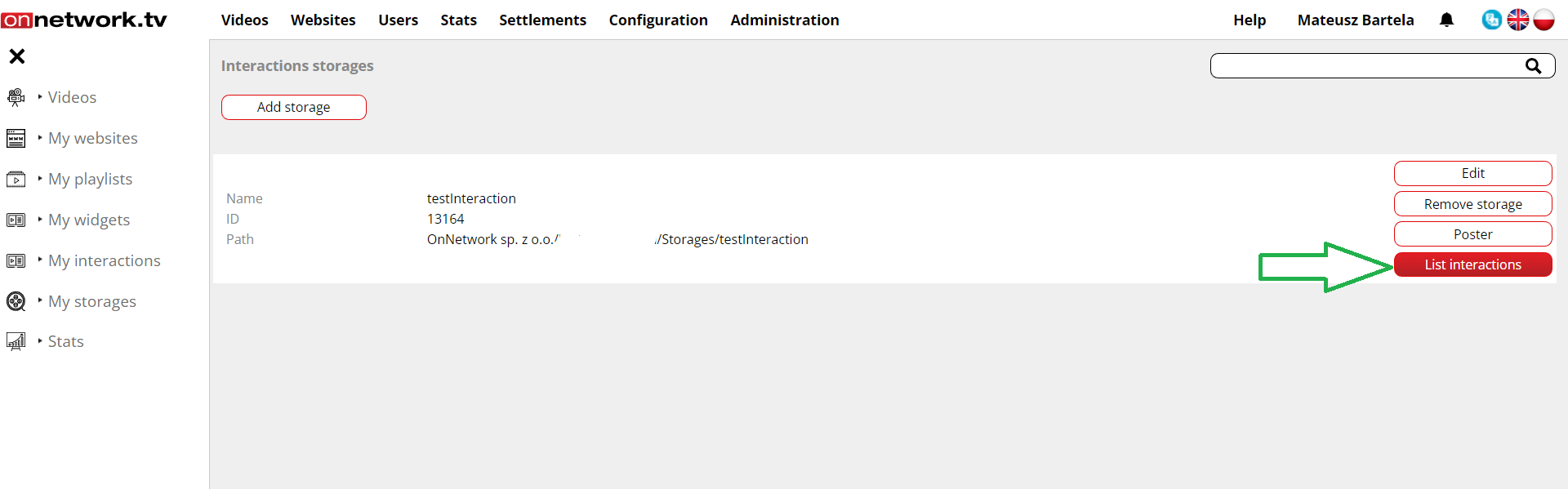Click the magnifier search icon
The image size is (1568, 489).
point(1533,66)
